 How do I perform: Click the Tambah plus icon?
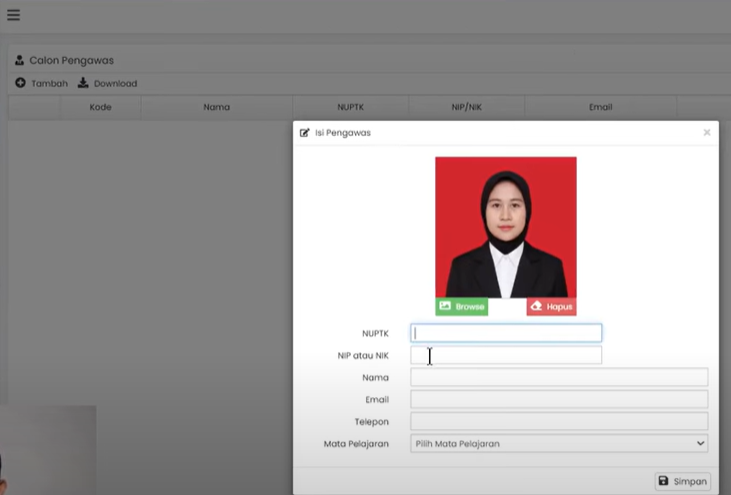click(x=21, y=83)
